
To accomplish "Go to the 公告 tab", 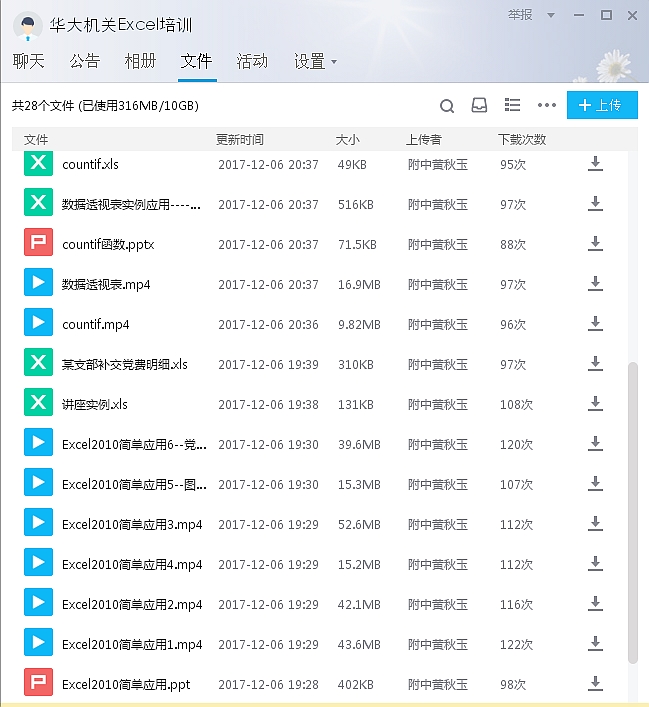I will click(x=85, y=62).
